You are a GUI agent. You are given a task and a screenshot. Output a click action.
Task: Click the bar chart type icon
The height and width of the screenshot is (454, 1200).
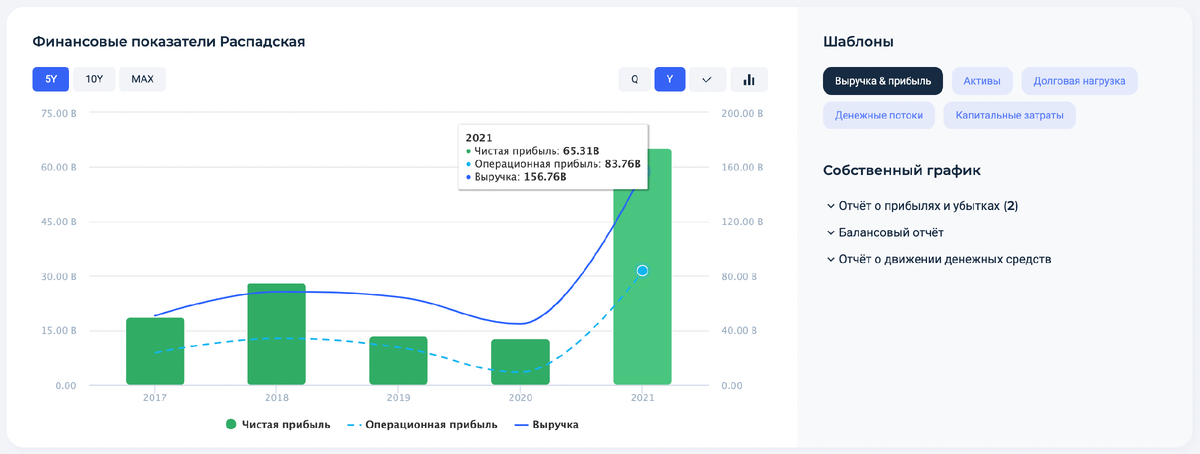pyautogui.click(x=749, y=79)
